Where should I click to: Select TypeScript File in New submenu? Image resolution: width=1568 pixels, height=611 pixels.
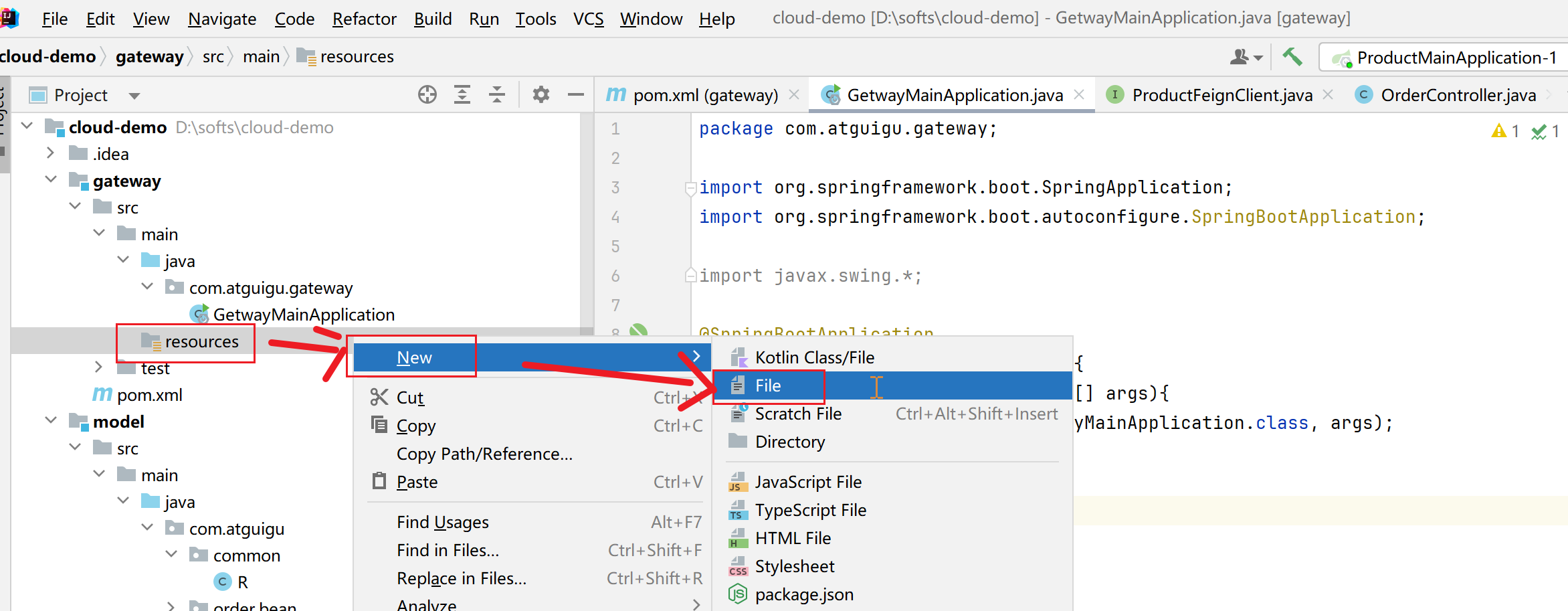892,510
